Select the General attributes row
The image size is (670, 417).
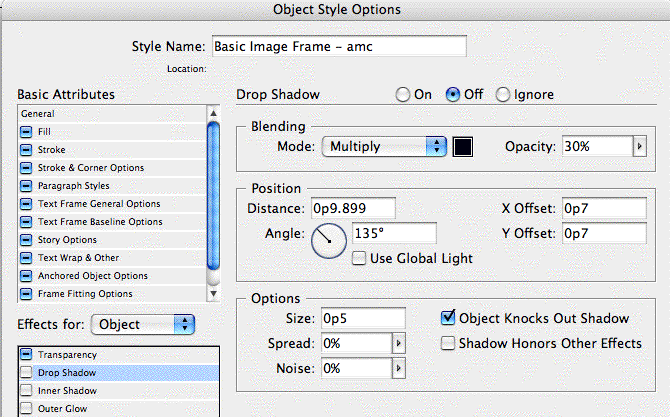point(112,114)
